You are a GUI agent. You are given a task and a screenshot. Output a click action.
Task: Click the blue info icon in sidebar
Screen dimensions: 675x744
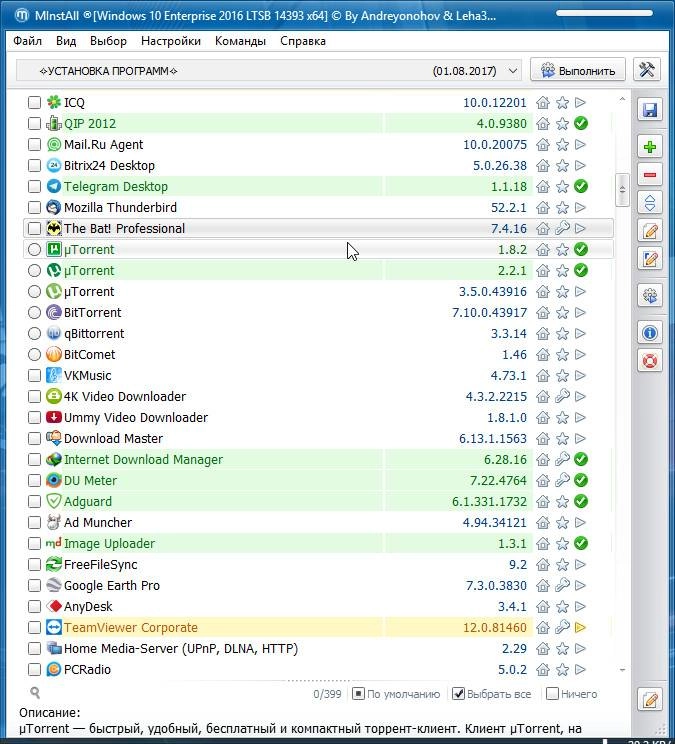click(649, 333)
